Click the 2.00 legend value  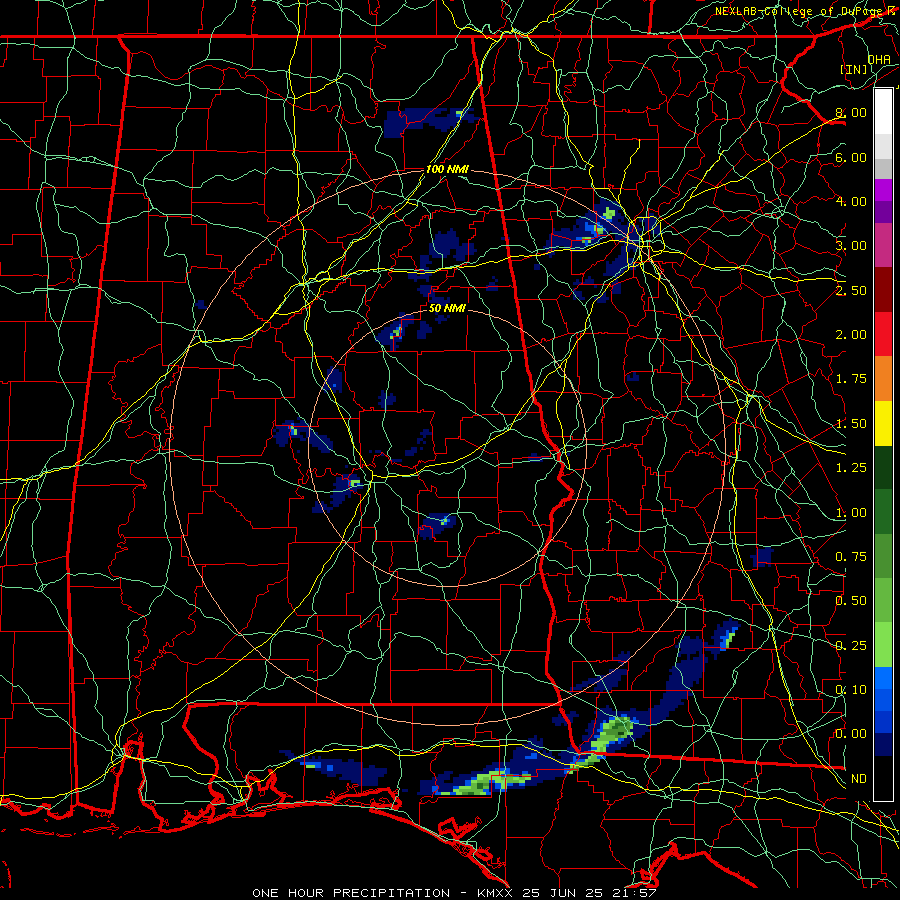tap(851, 335)
